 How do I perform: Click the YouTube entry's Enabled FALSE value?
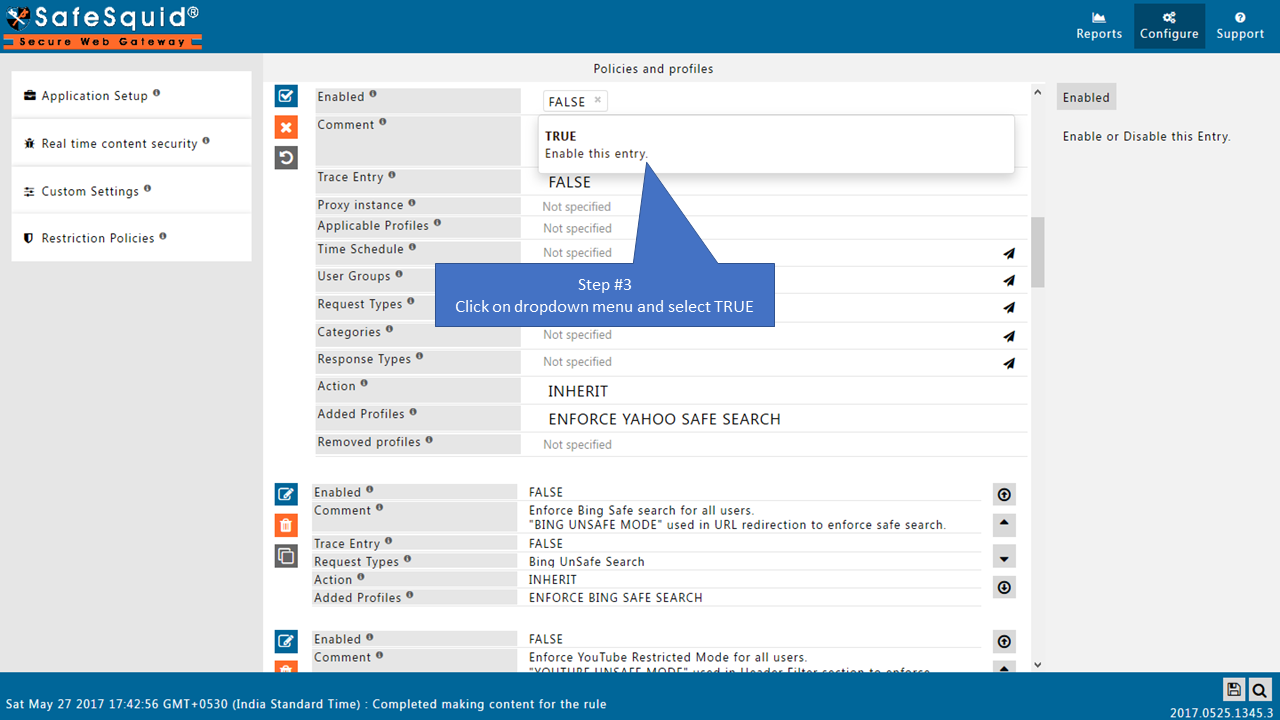[x=546, y=639]
